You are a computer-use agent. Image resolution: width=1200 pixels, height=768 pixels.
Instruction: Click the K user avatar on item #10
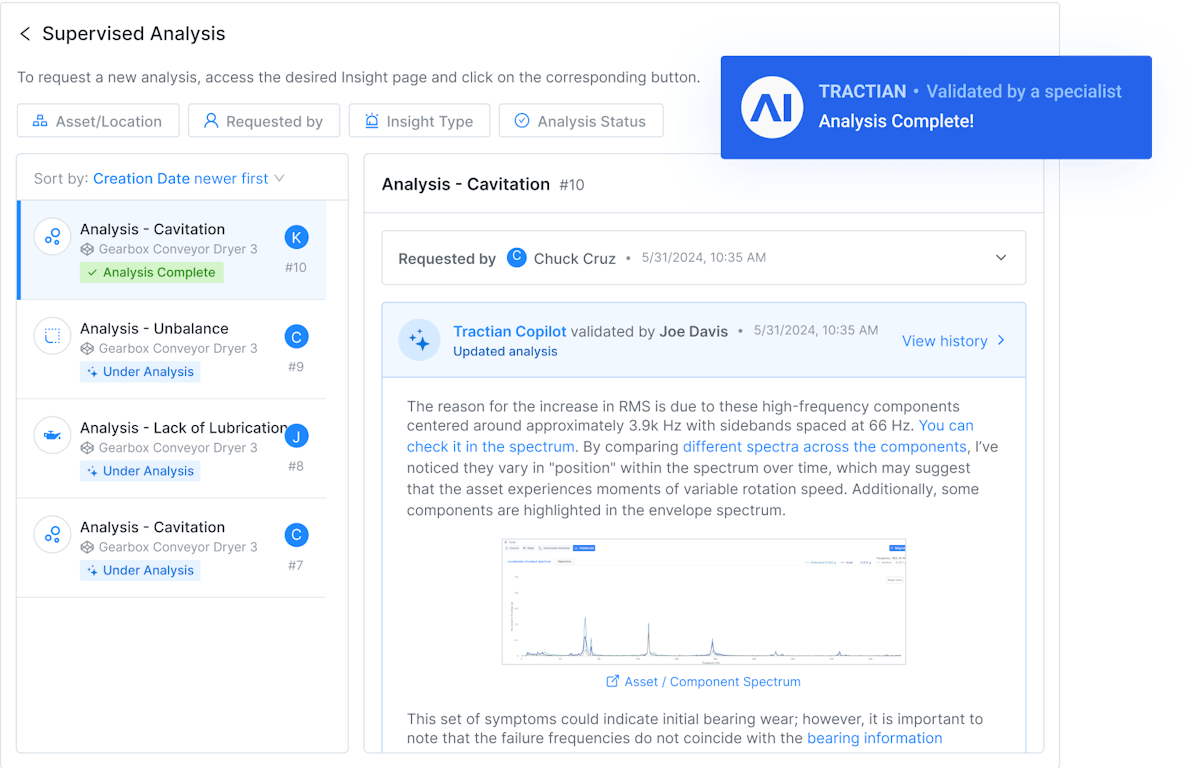[296, 237]
